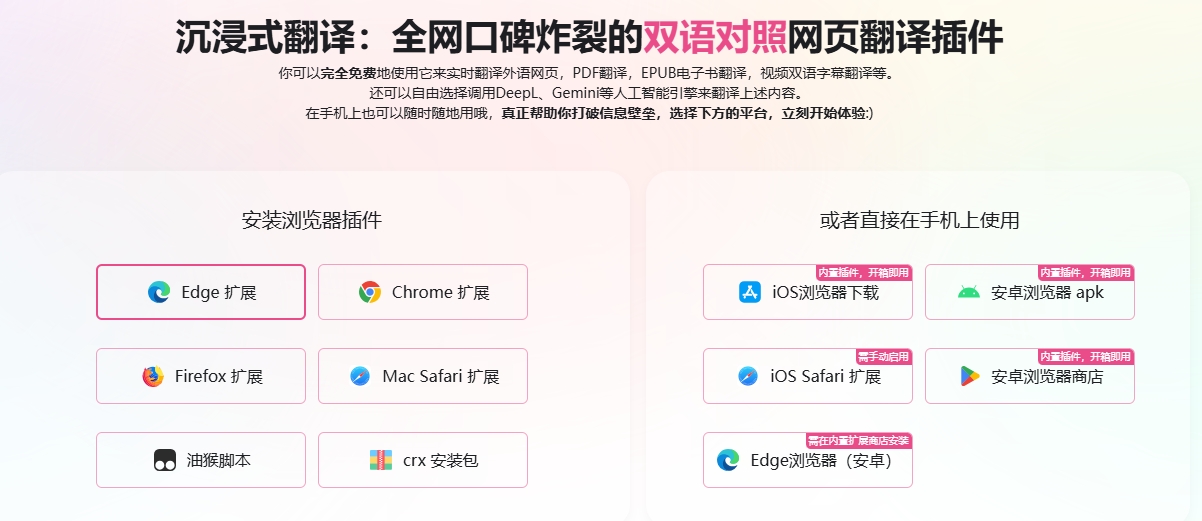
Task: Click the 需手动启用 badge label
Action: [x=883, y=356]
